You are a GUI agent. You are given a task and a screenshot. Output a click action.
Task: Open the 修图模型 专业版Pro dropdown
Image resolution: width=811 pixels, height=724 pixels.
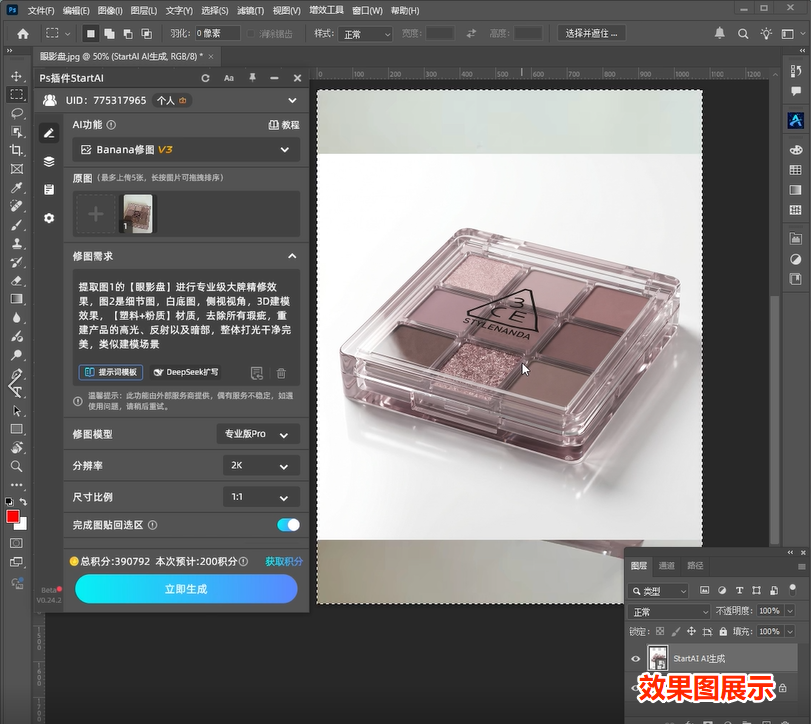[258, 434]
